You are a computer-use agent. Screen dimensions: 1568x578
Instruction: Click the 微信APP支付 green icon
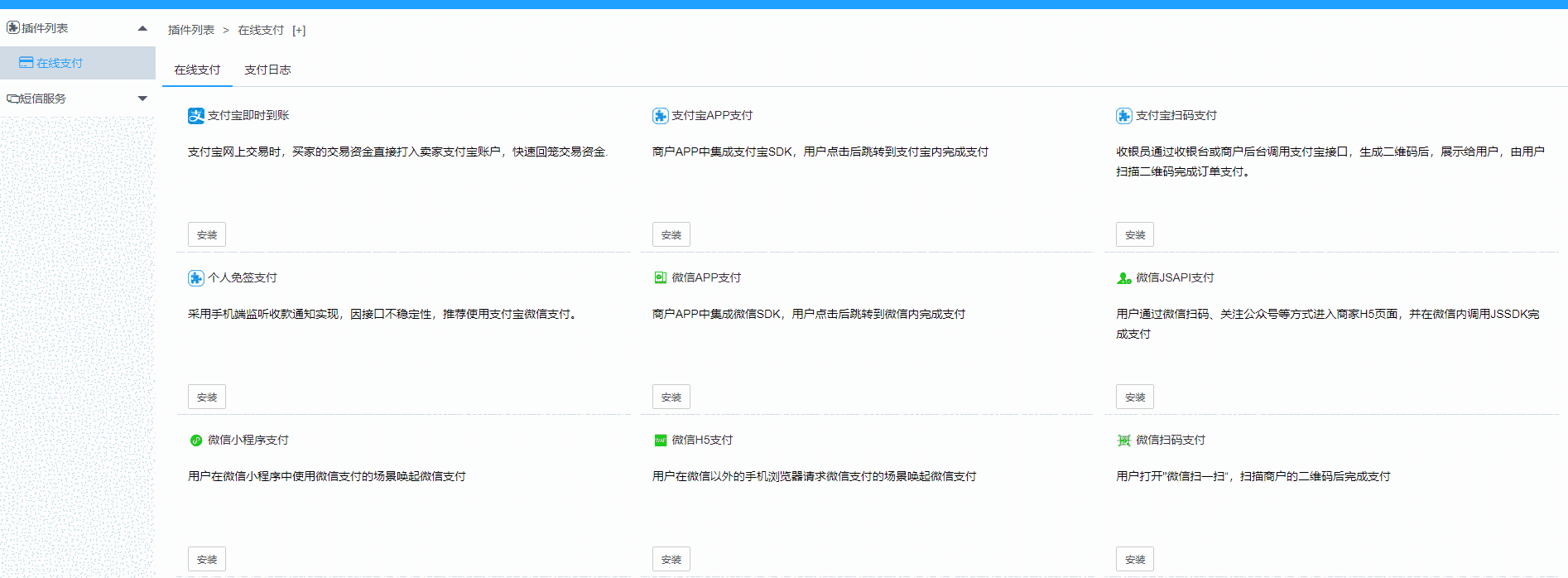[660, 278]
